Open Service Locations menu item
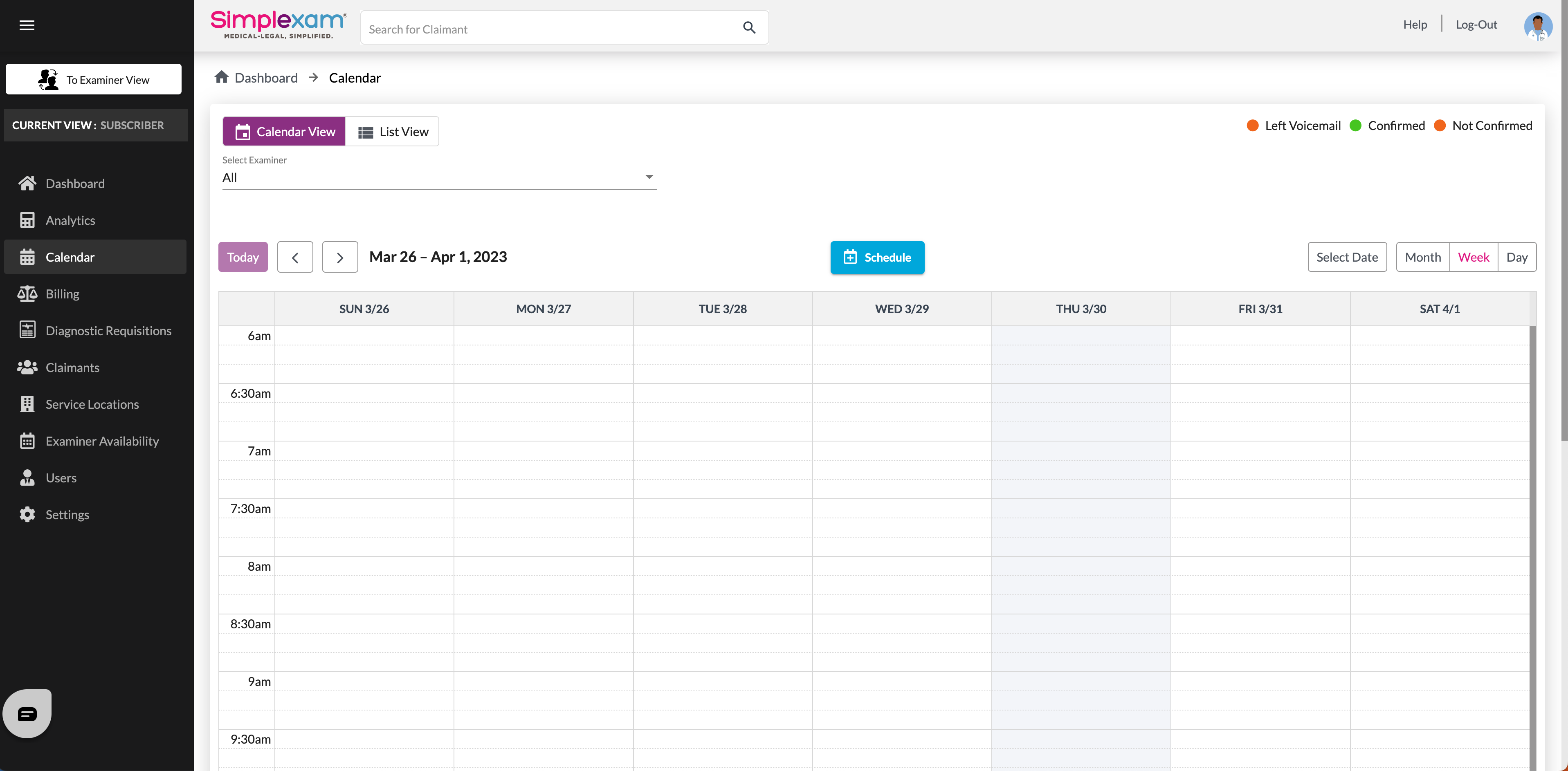Image resolution: width=1568 pixels, height=771 pixels. point(92,404)
